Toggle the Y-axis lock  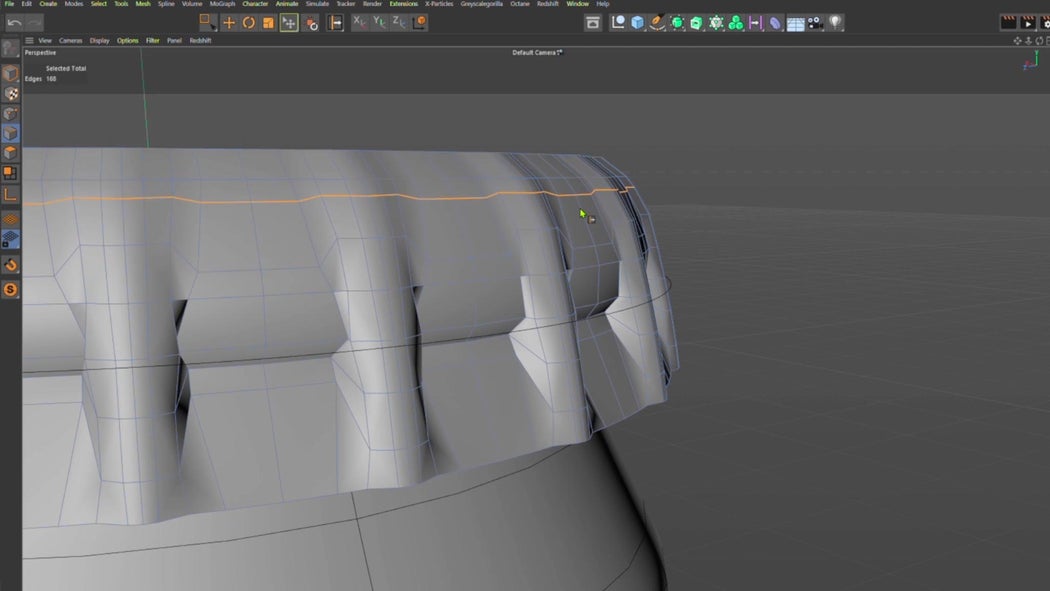click(x=377, y=22)
